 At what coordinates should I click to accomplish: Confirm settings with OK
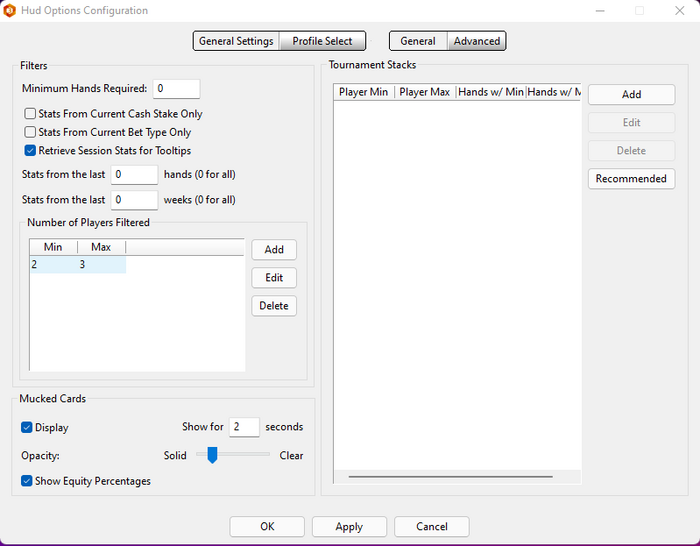pyautogui.click(x=267, y=527)
